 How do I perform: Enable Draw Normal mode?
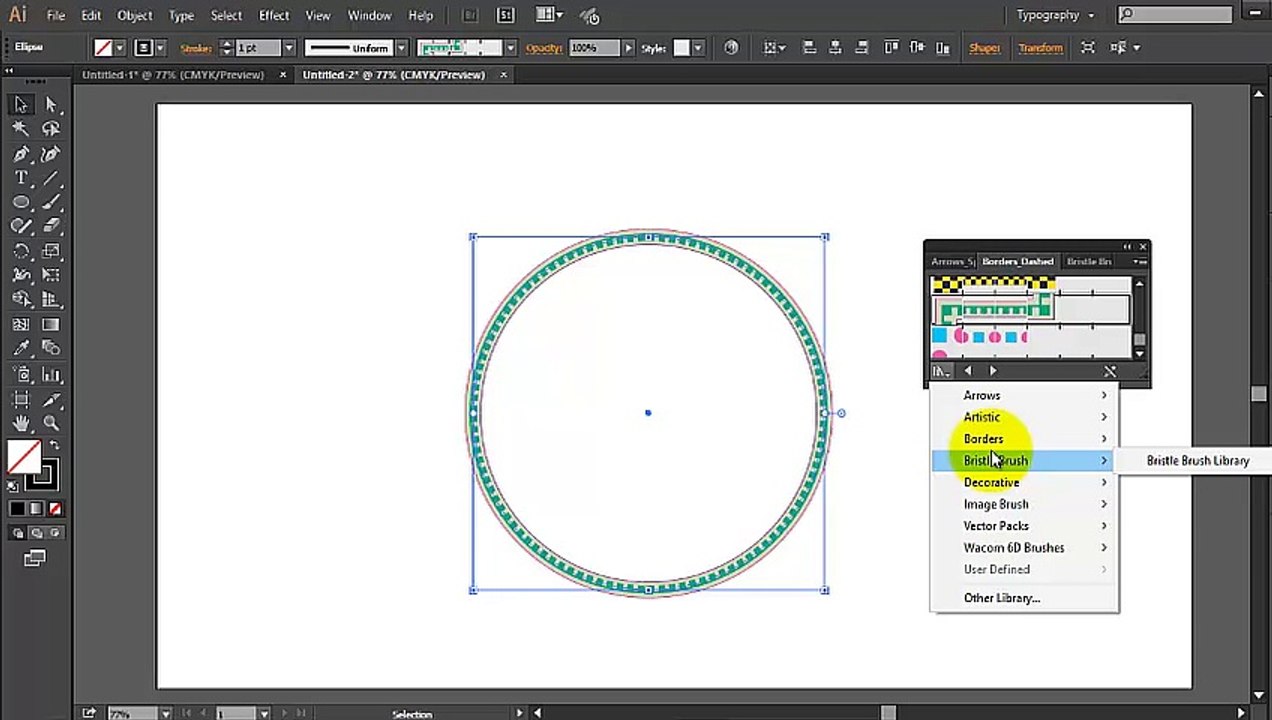(x=18, y=534)
